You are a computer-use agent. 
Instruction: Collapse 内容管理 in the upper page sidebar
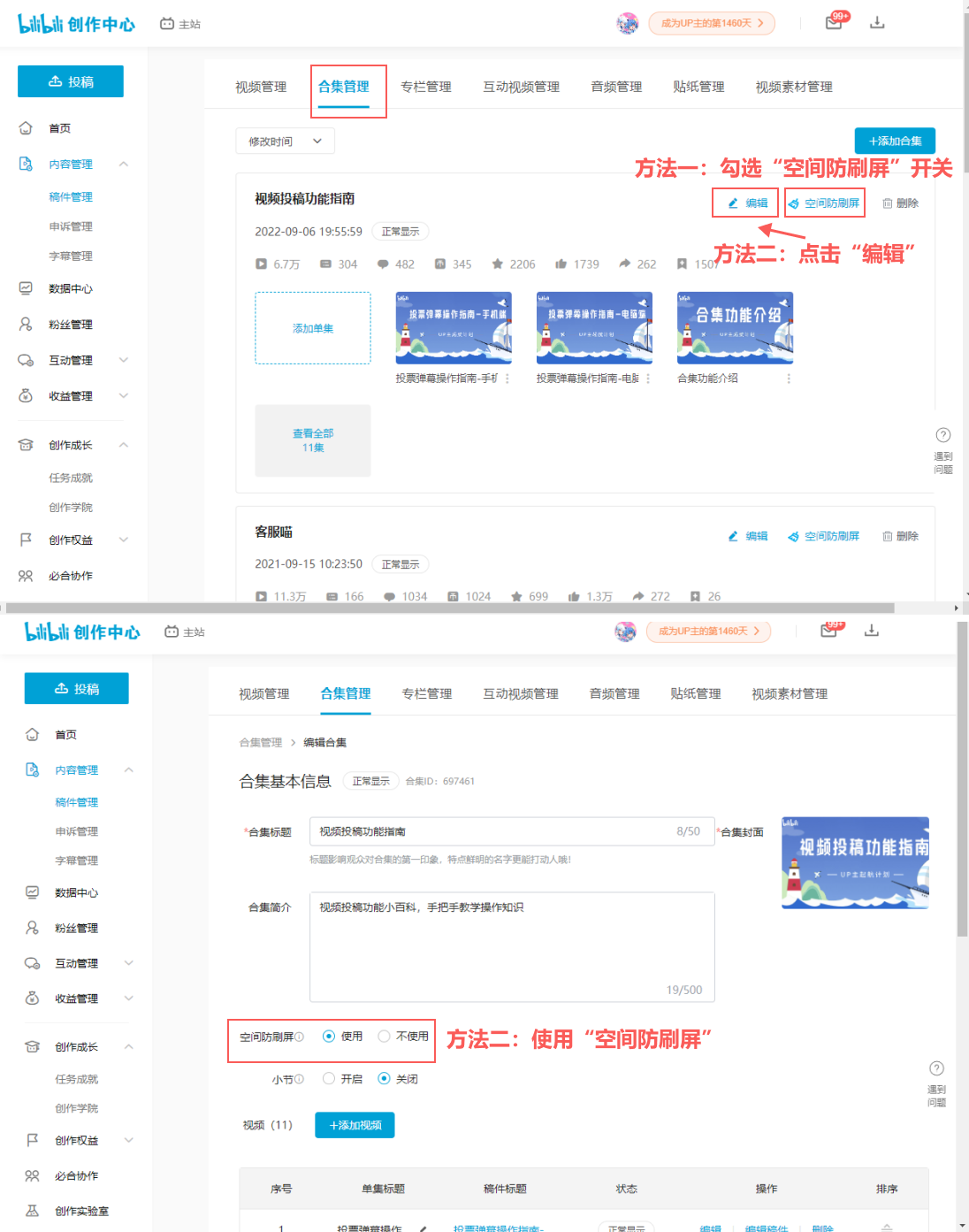(124, 164)
